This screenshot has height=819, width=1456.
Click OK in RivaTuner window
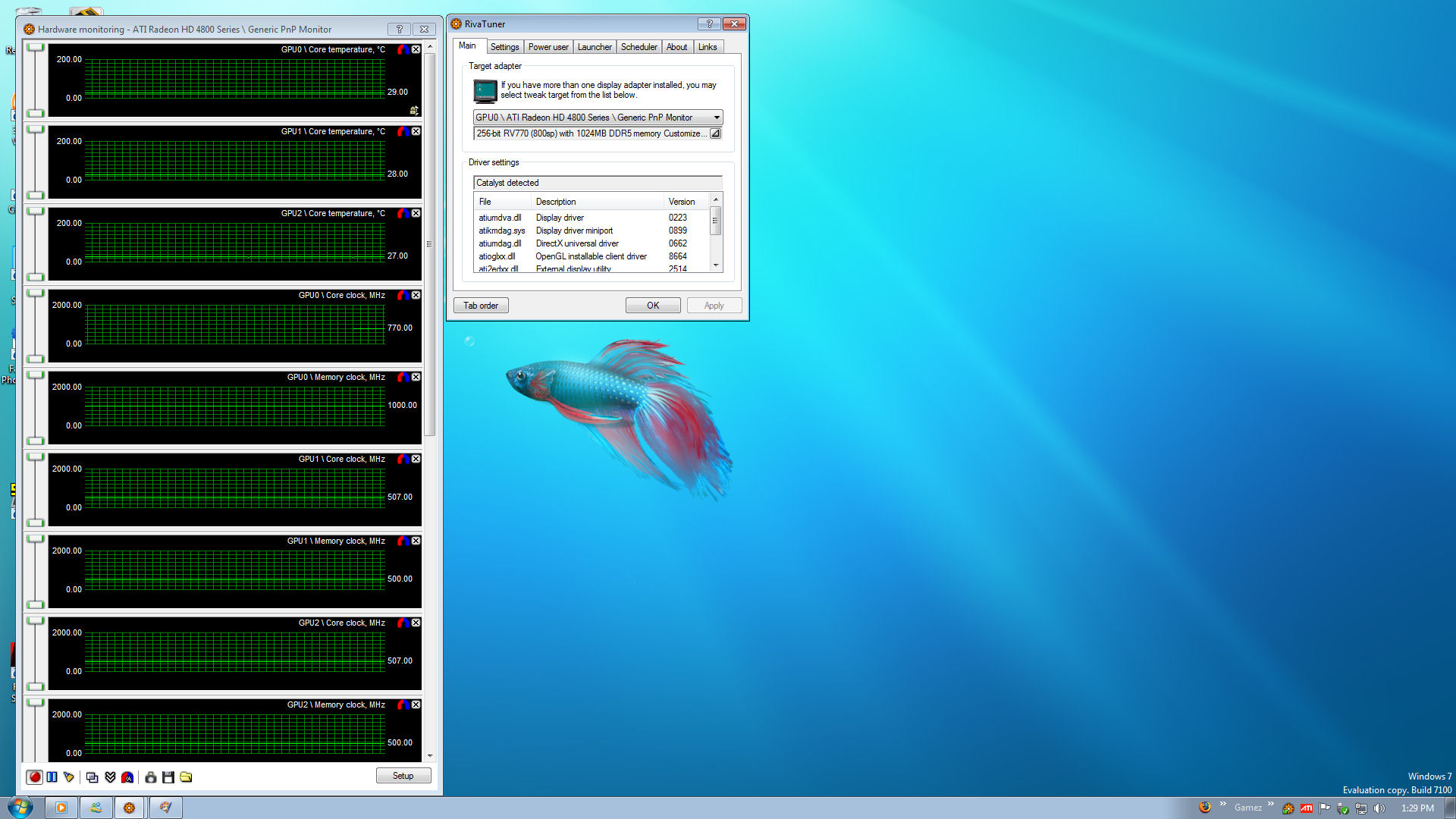coord(653,306)
